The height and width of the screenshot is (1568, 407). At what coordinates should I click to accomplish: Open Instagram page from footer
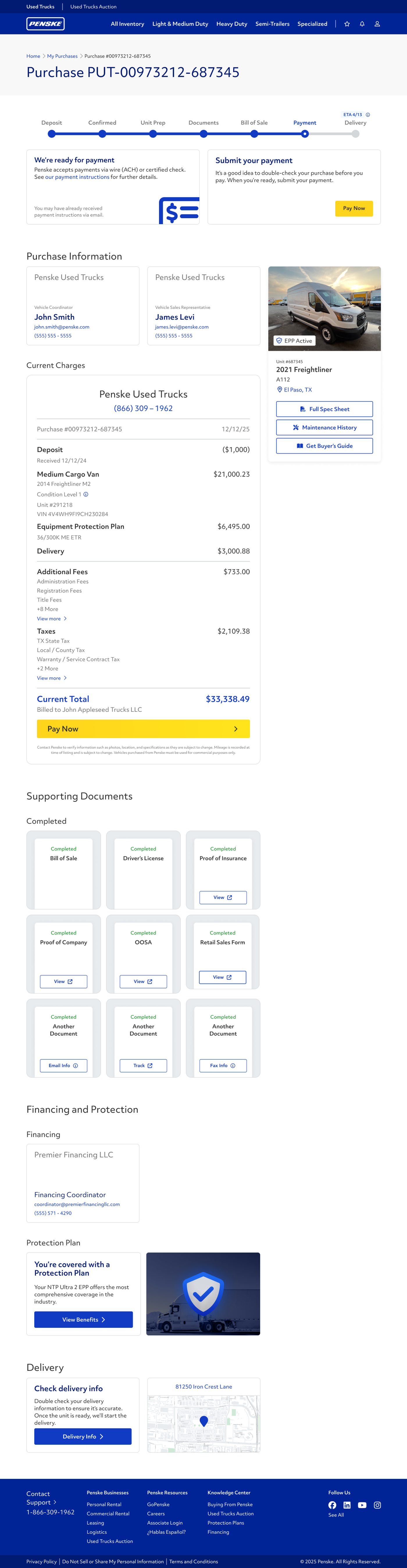tap(377, 1505)
